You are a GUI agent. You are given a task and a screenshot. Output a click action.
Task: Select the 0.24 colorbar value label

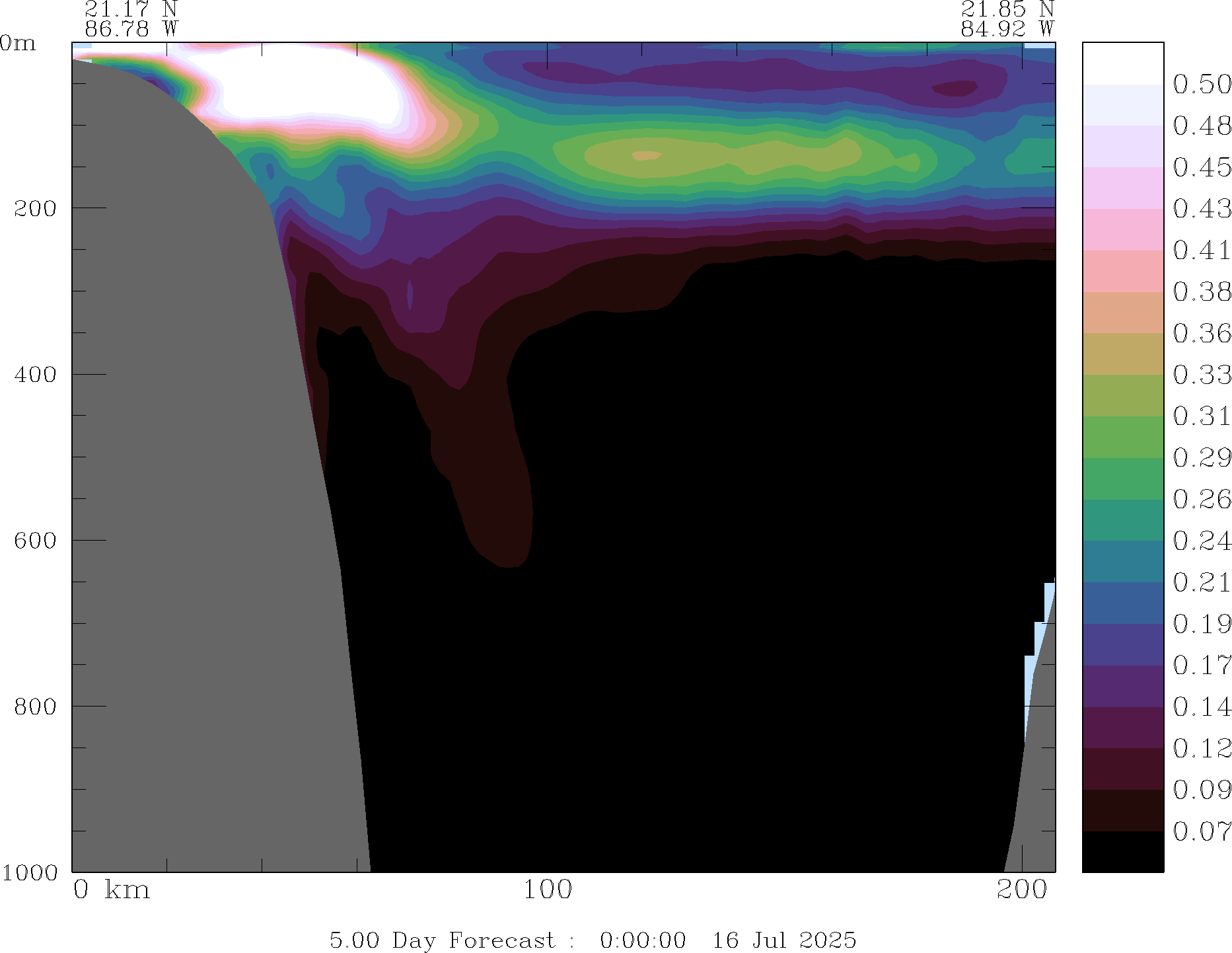pos(1201,541)
